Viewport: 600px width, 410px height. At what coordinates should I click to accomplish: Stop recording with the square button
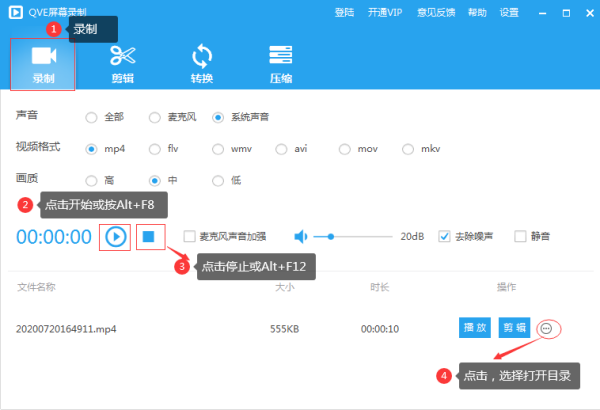click(x=148, y=237)
